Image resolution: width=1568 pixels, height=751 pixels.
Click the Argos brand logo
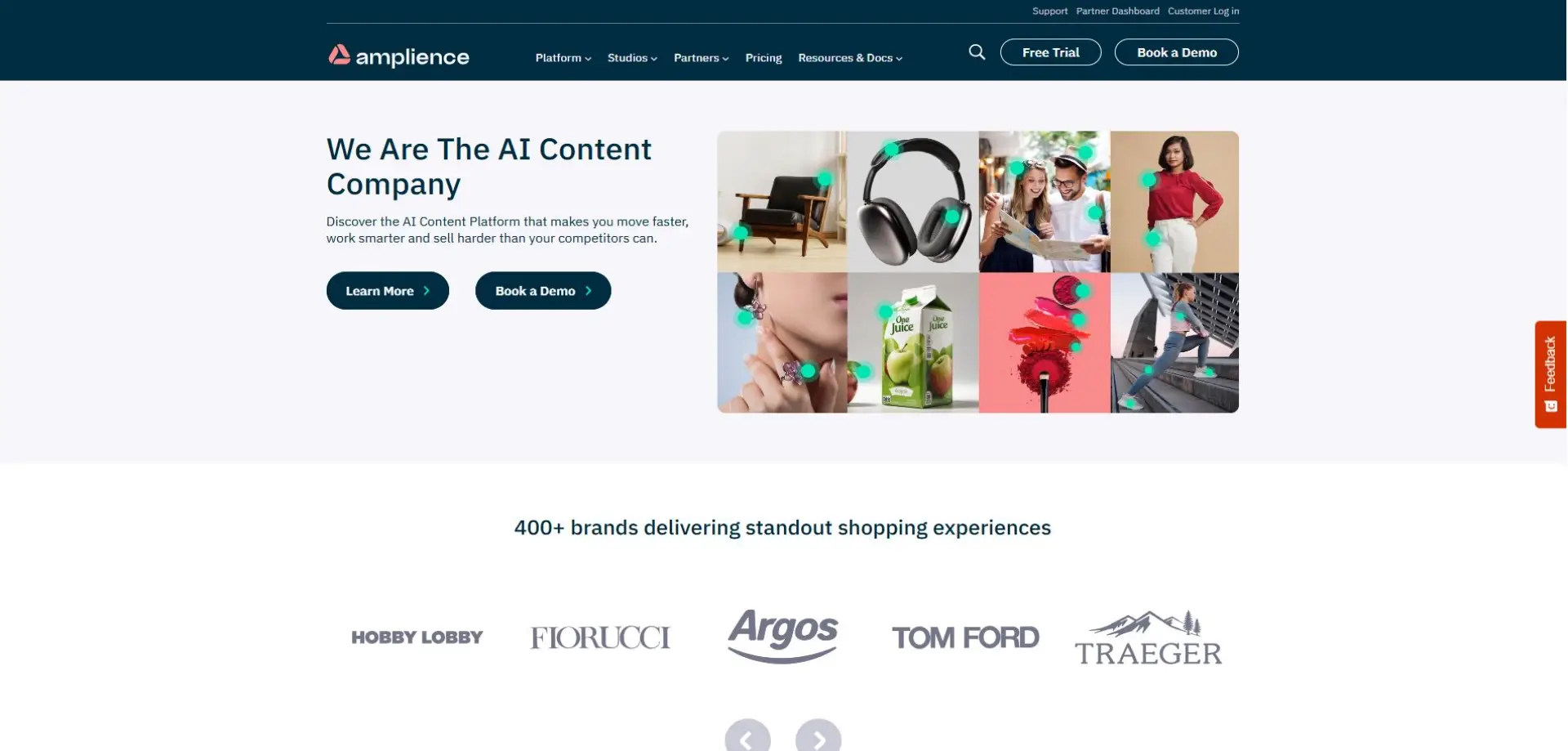click(782, 636)
